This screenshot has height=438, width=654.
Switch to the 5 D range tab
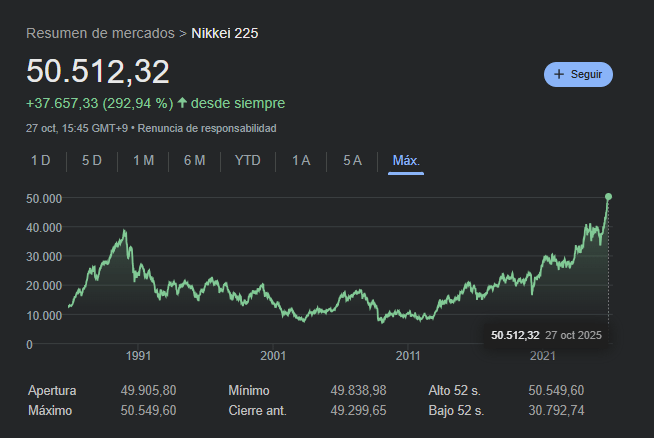point(92,160)
